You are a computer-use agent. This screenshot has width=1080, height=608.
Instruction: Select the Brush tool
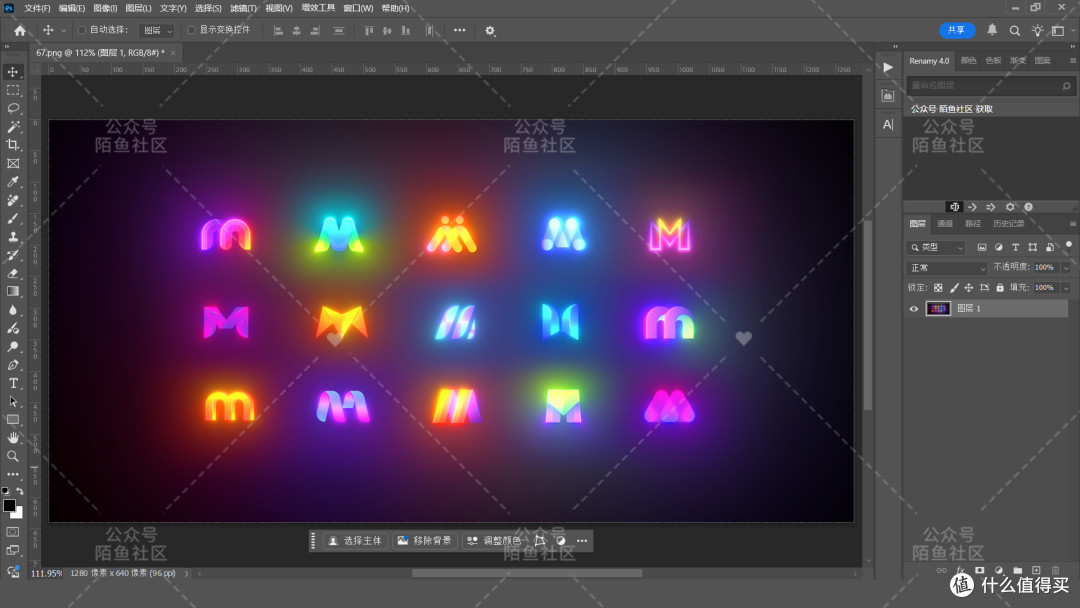(13, 218)
